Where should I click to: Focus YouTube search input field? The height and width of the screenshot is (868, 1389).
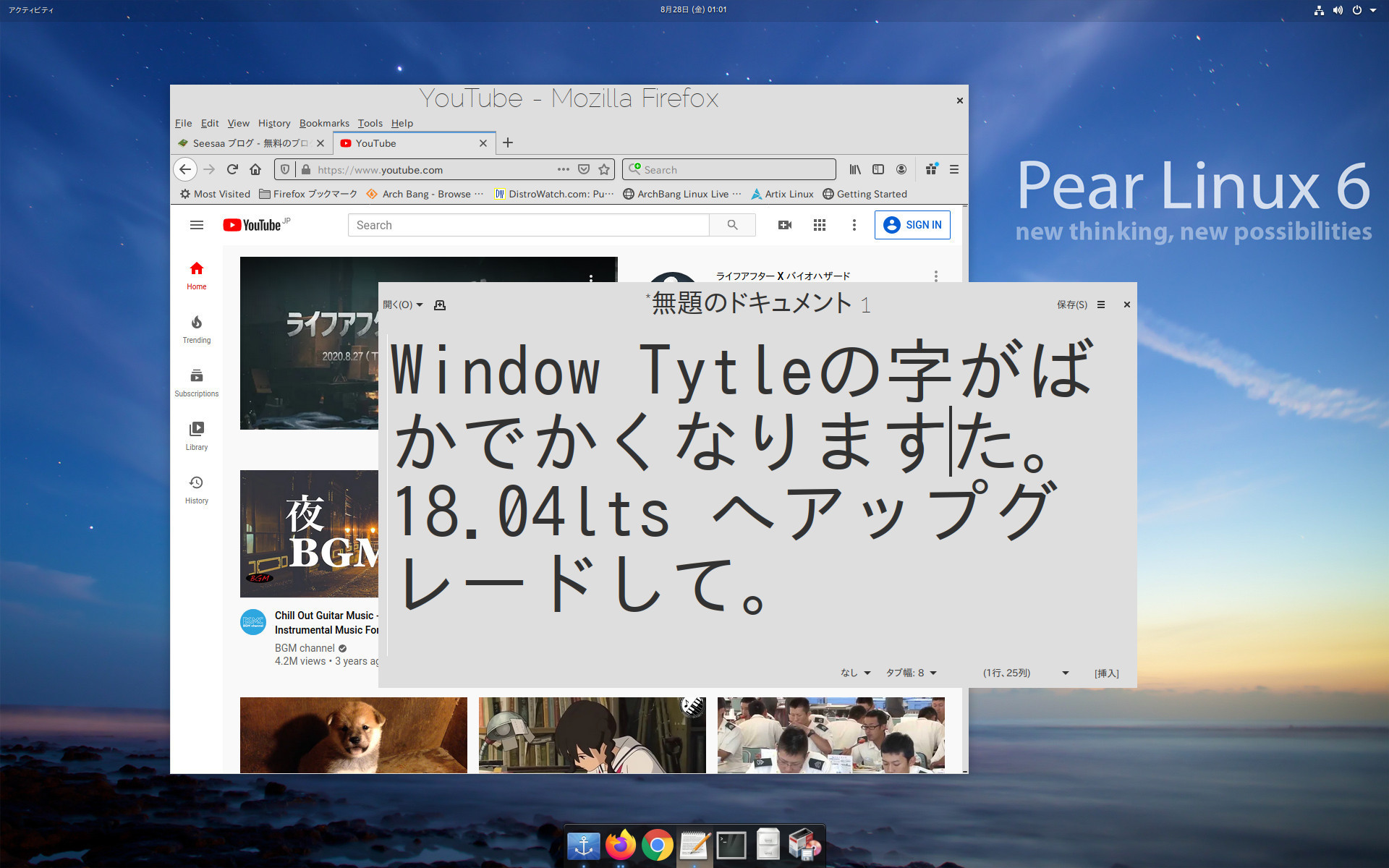[529, 225]
